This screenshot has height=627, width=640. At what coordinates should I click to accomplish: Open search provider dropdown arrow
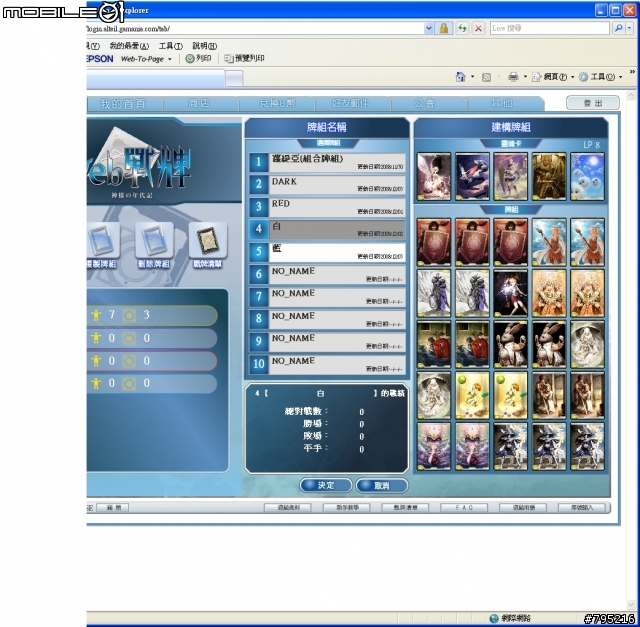[x=629, y=28]
